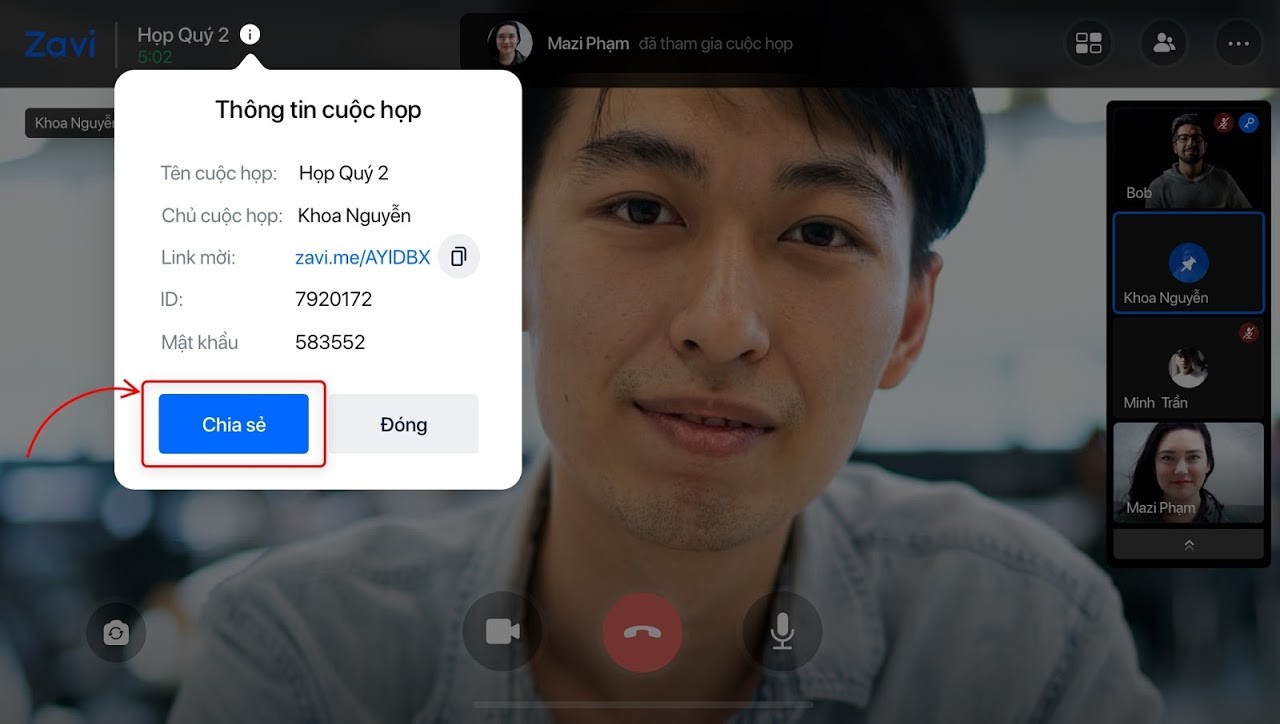Click the Zavi logo
This screenshot has height=724, width=1280.
coord(60,44)
